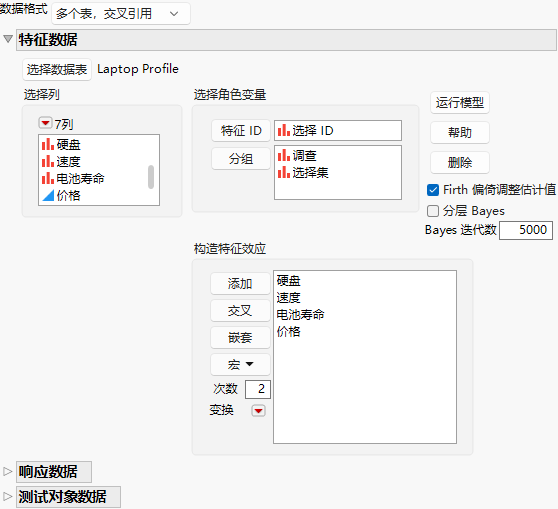Open the 变换 red triangle menu

click(x=258, y=411)
